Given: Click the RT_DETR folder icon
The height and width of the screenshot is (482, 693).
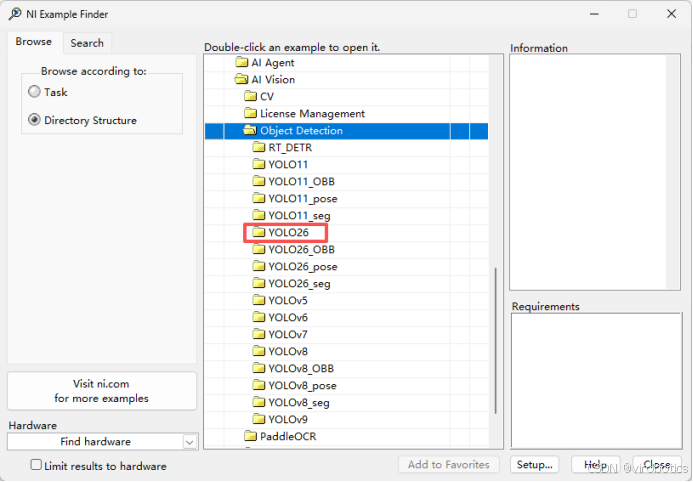Looking at the screenshot, I should (x=259, y=147).
